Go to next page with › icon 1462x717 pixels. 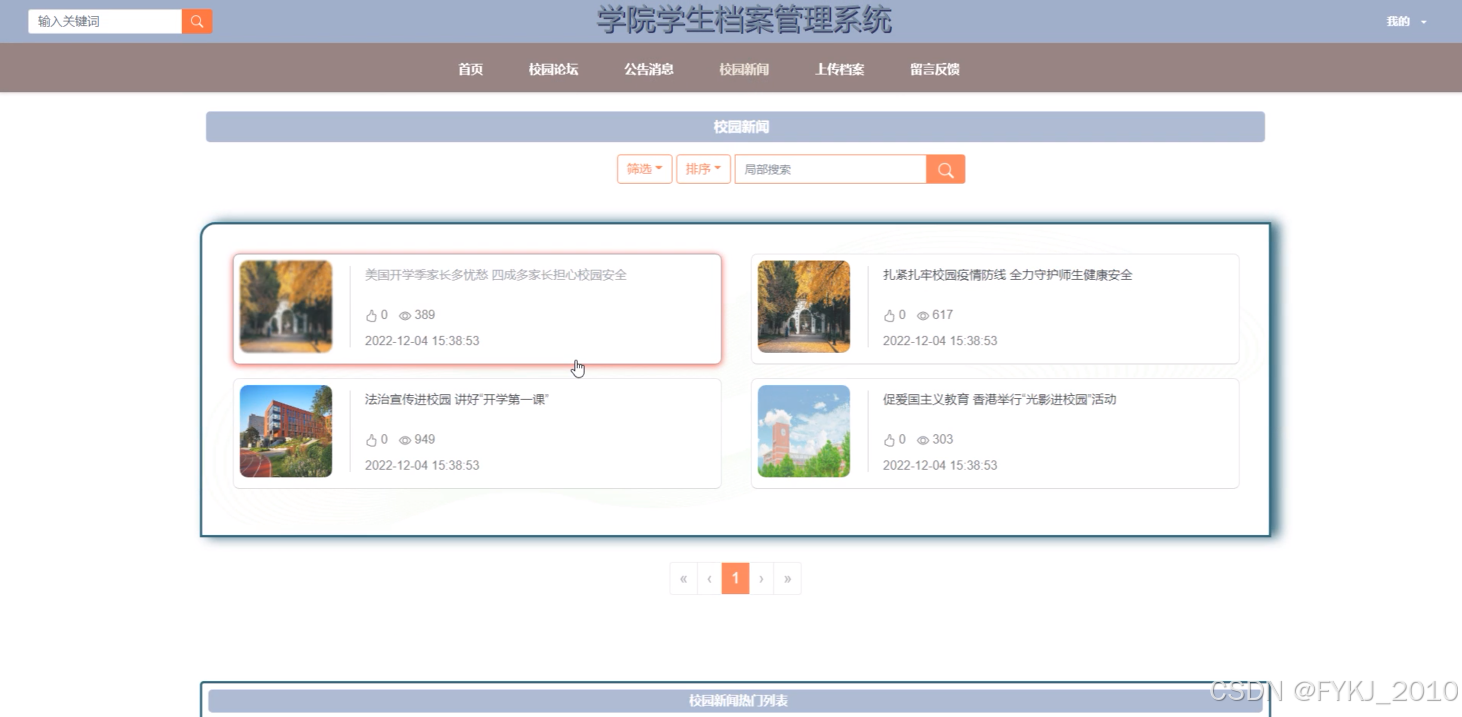coord(761,578)
